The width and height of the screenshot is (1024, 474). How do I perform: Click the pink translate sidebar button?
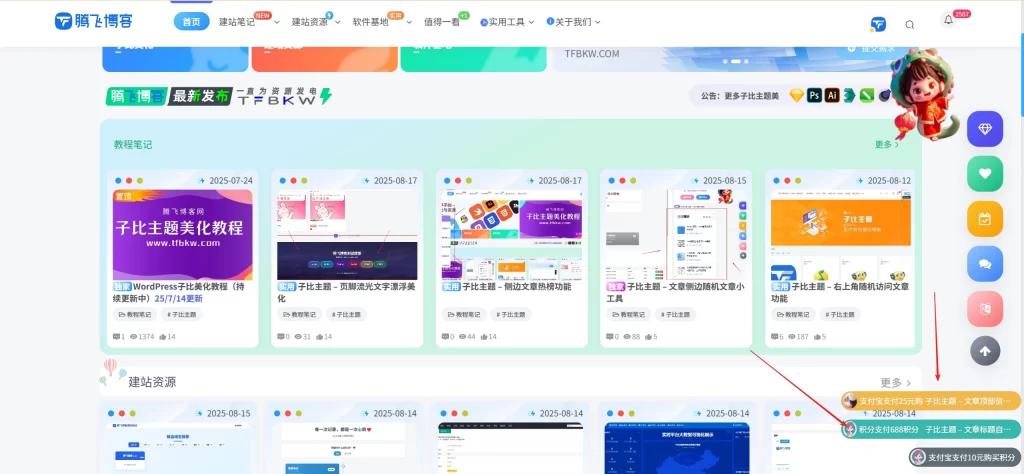985,308
